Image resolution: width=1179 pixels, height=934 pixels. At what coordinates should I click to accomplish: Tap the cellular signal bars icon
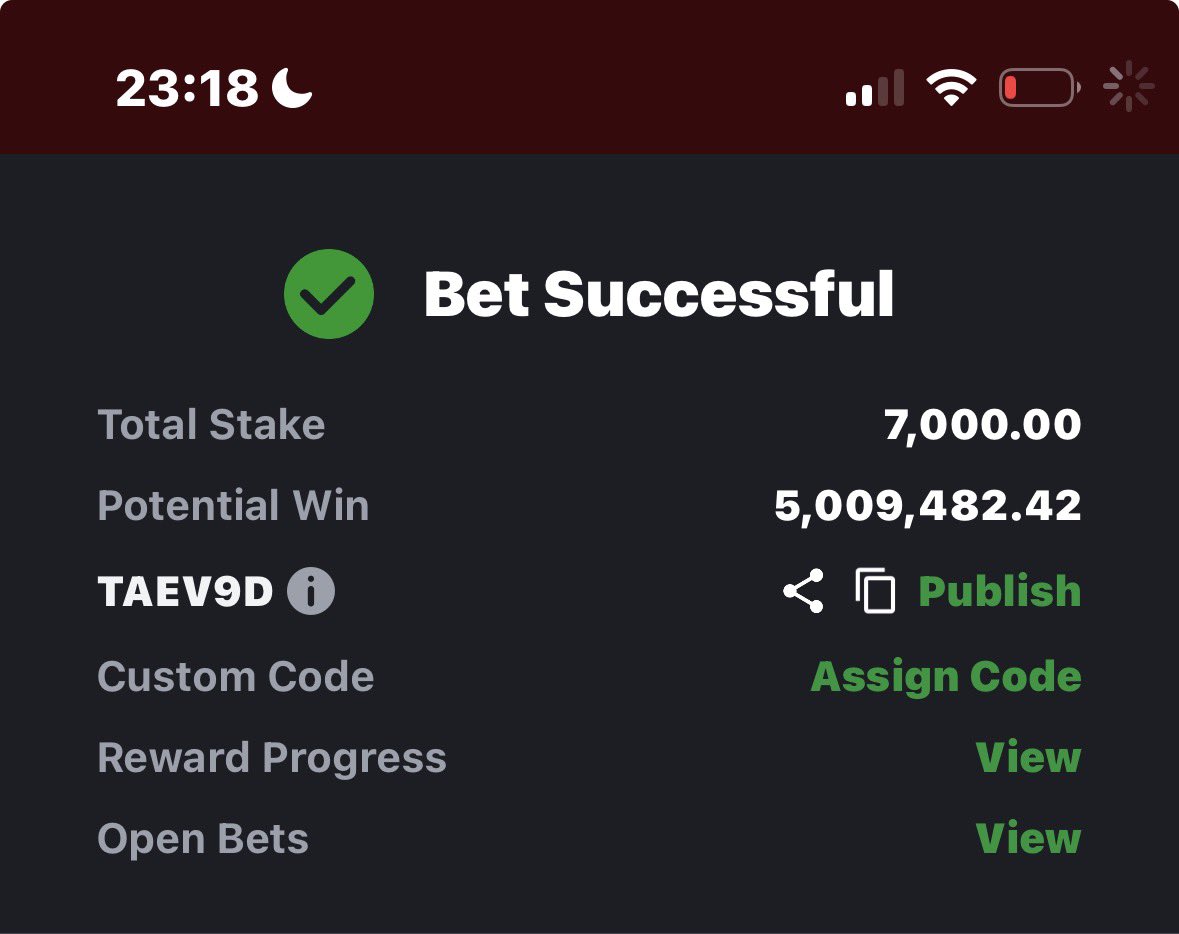coord(874,87)
